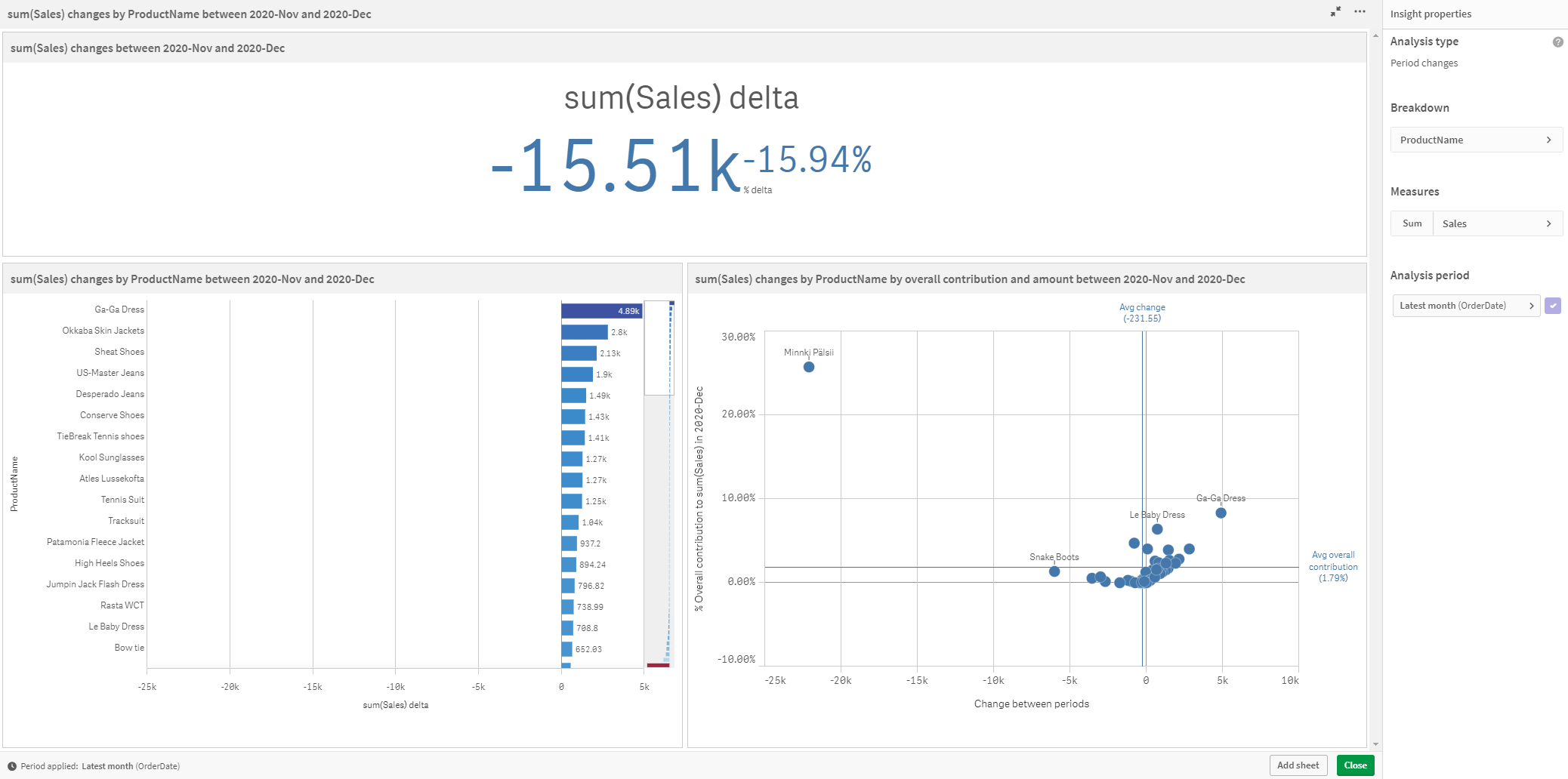The height and width of the screenshot is (779, 1568).
Task: Select the Le Baby Dress scatter point
Action: (1157, 529)
